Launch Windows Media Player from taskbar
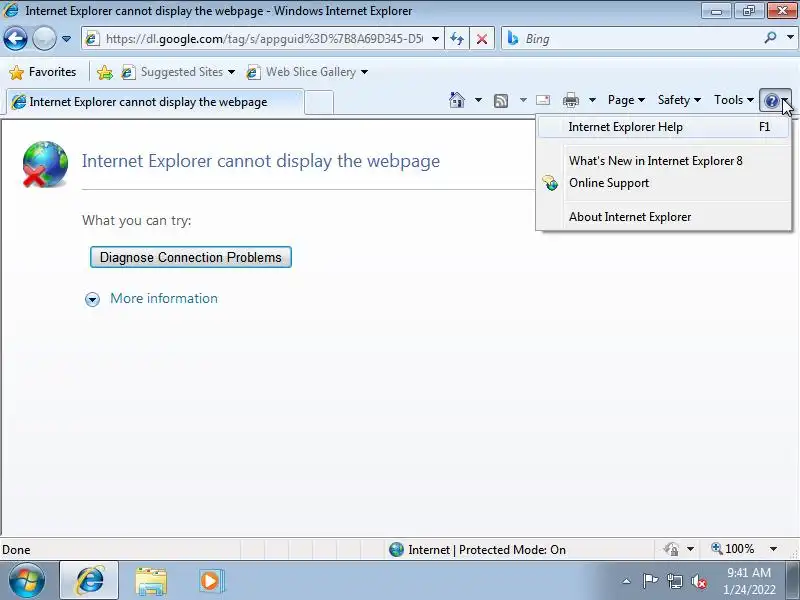 point(211,581)
